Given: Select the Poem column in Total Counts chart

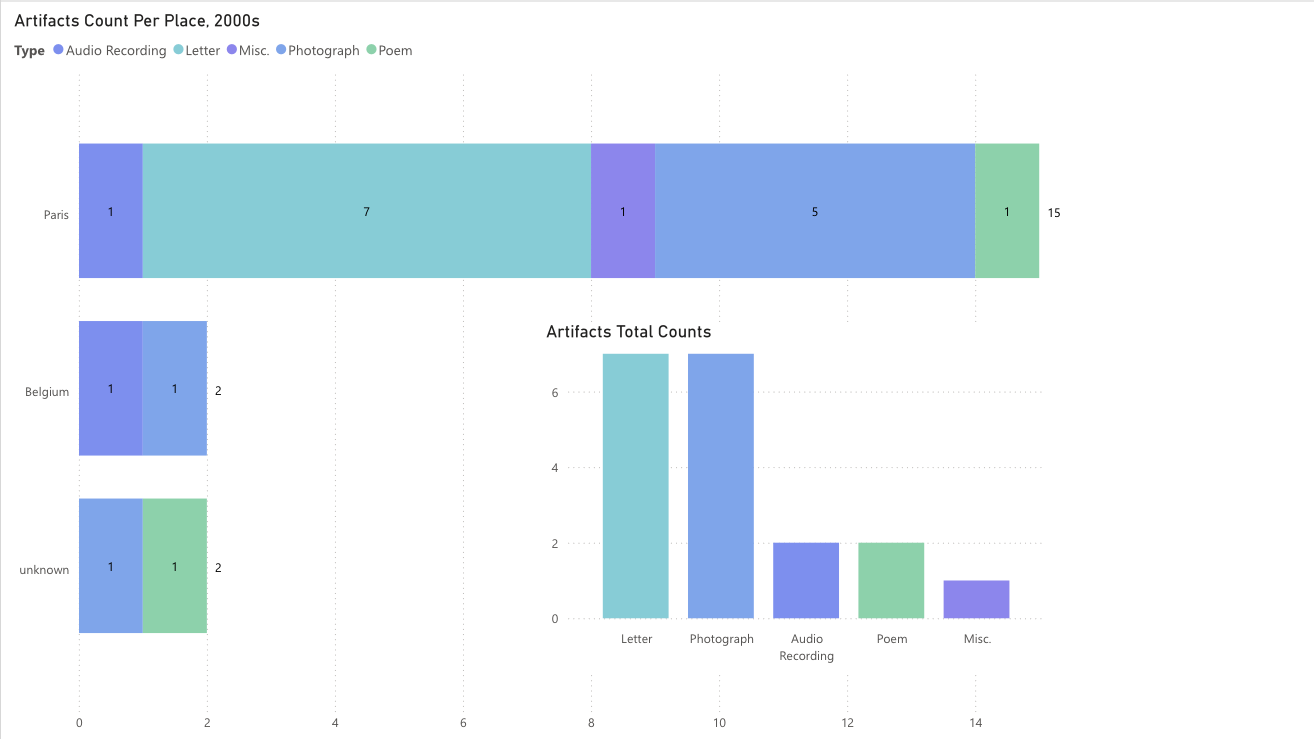Looking at the screenshot, I should coord(891,581).
